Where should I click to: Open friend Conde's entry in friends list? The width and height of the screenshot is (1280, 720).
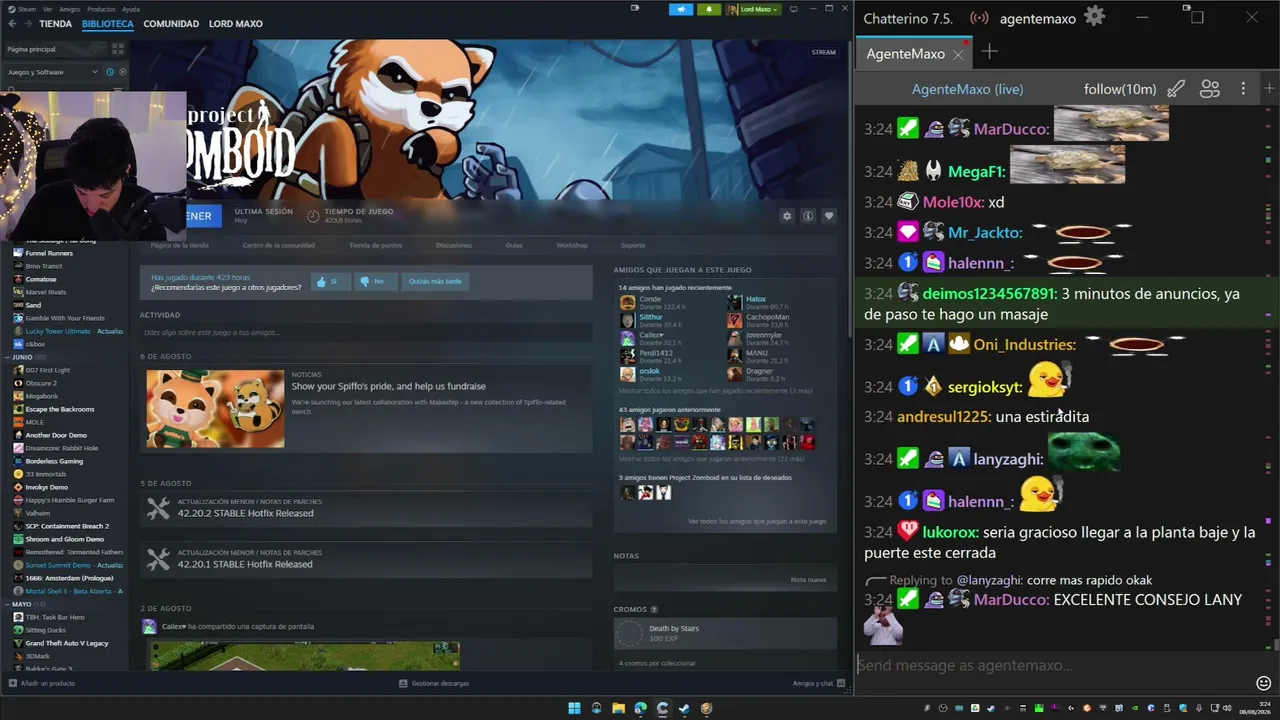click(x=652, y=302)
